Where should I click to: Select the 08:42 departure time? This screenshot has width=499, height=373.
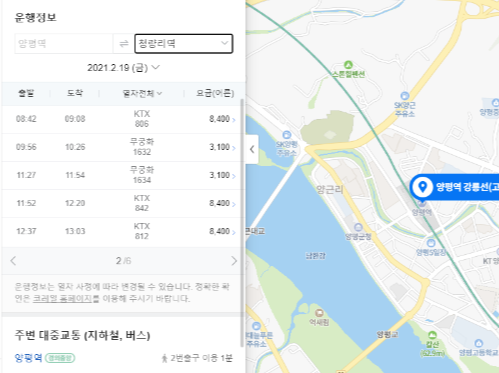coord(26,119)
